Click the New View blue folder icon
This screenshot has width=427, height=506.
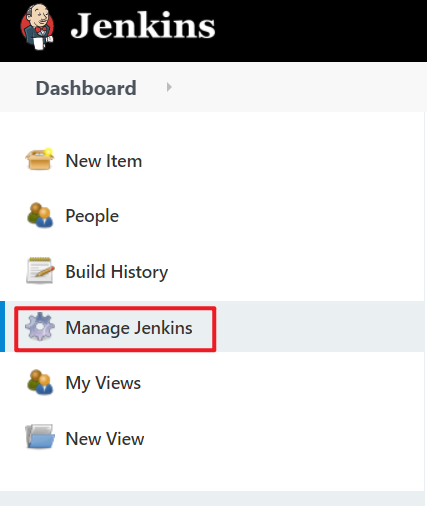click(x=40, y=437)
